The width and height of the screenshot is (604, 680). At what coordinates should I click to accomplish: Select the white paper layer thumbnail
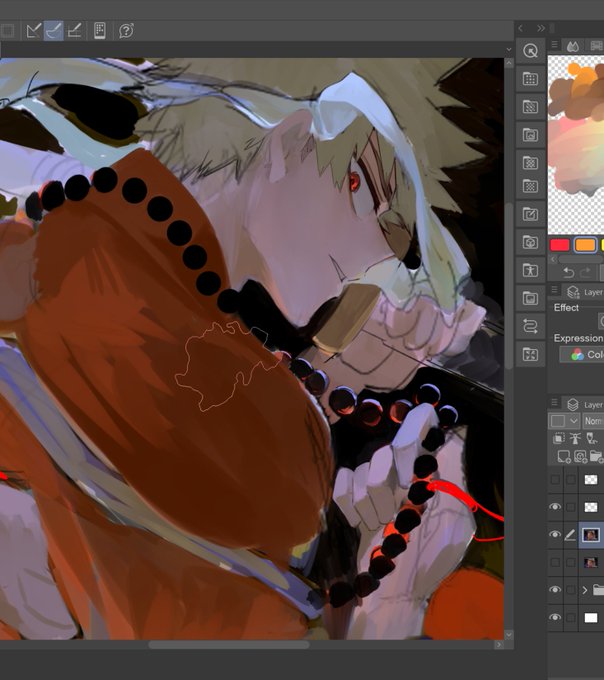pos(591,618)
